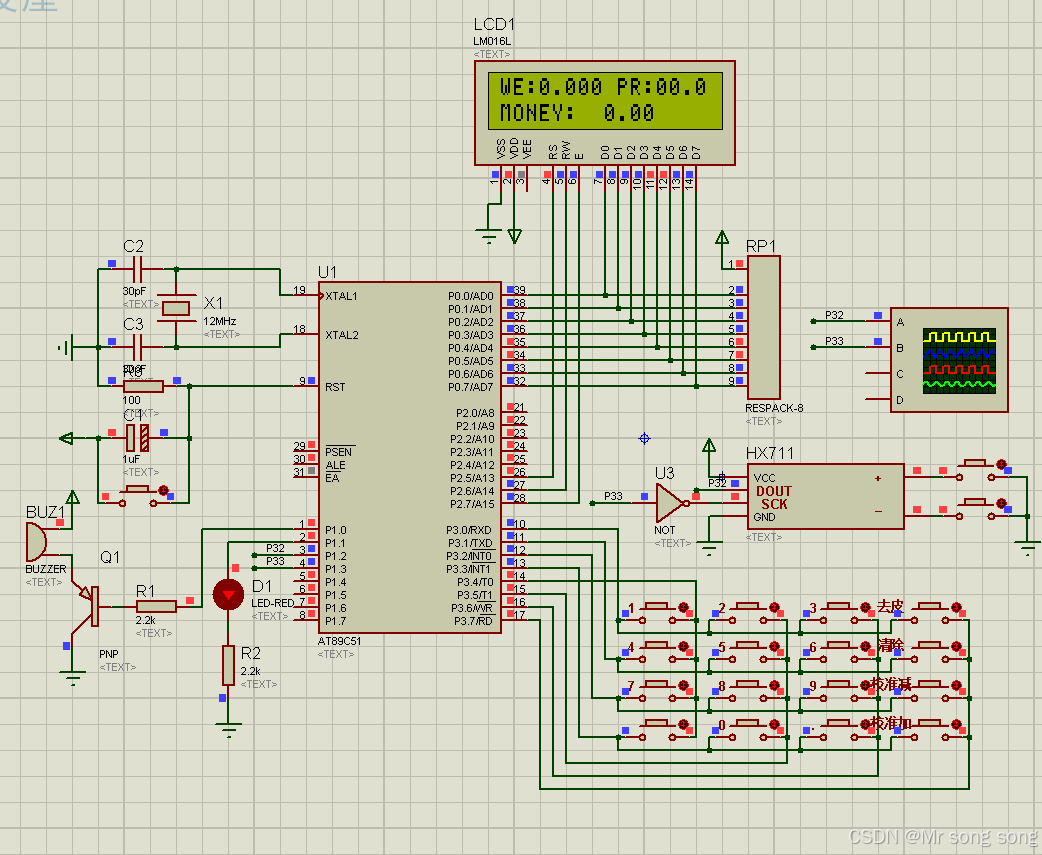Push keypad button labeled 7
Image resolution: width=1042 pixels, height=855 pixels.
[657, 691]
